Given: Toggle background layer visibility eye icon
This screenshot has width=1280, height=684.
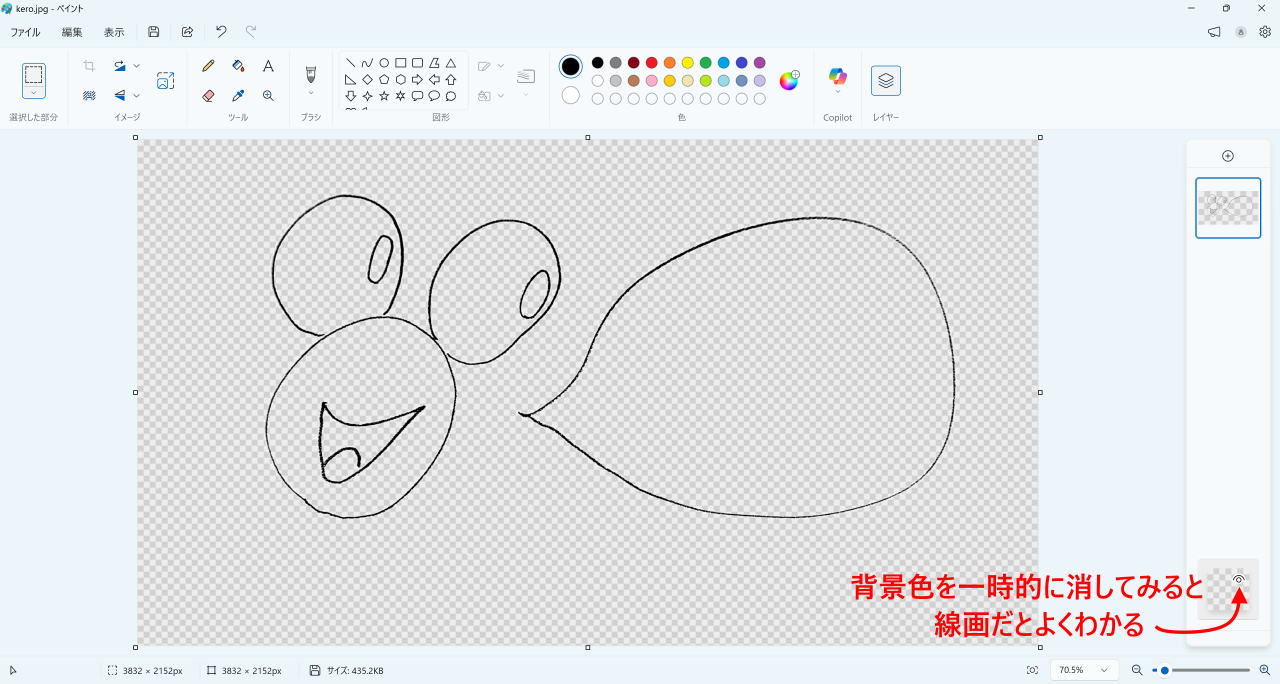Looking at the screenshot, I should 1238,580.
